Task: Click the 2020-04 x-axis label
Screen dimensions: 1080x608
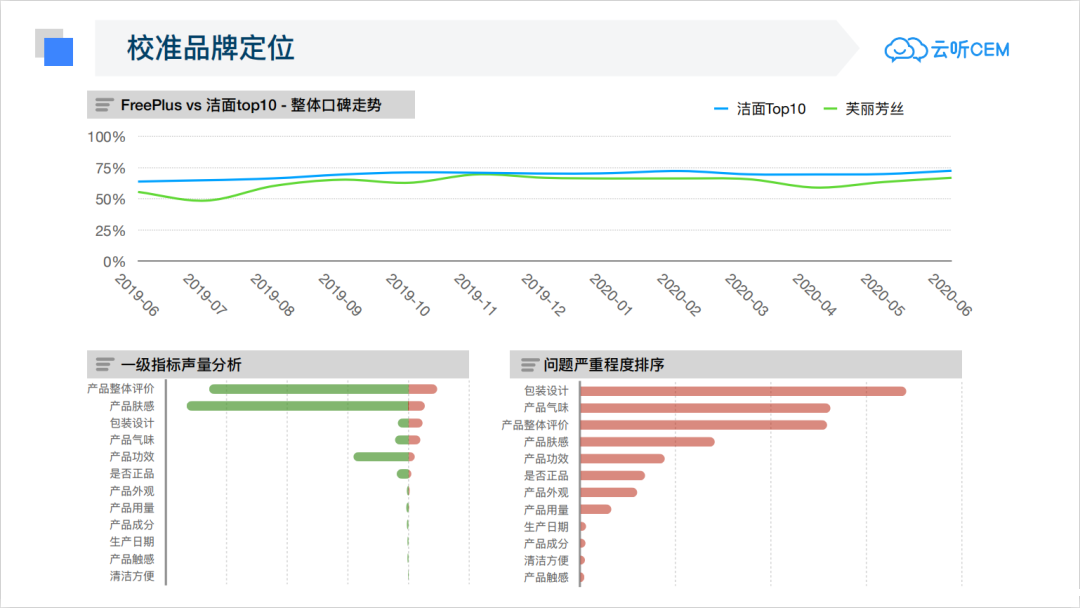Action: coord(813,295)
